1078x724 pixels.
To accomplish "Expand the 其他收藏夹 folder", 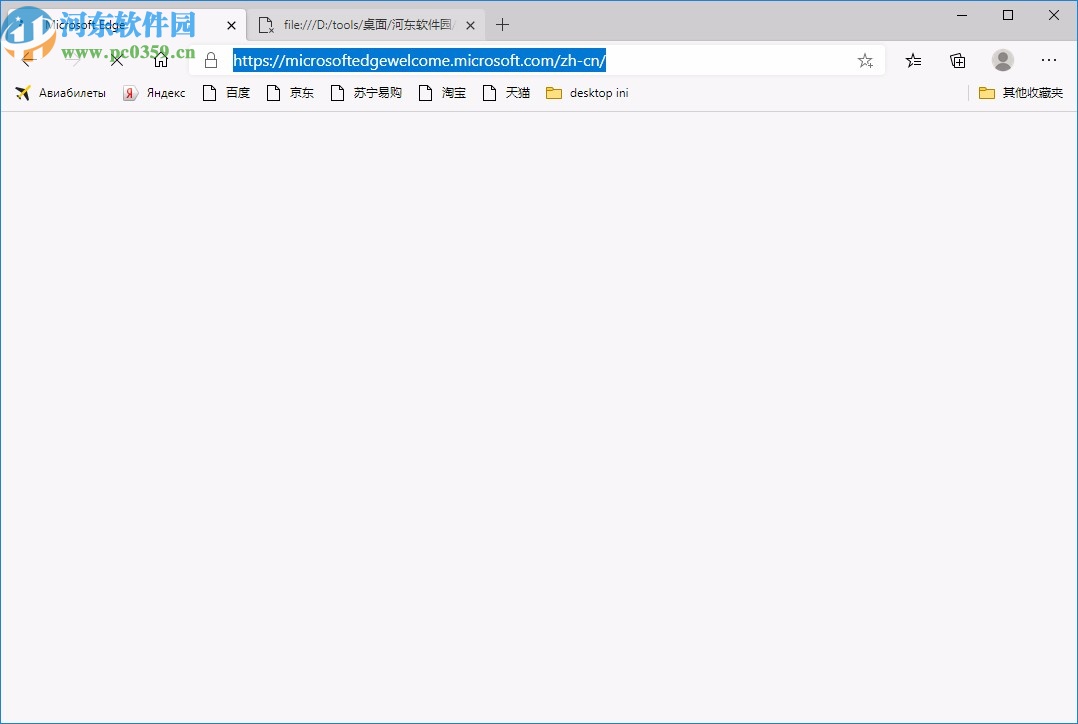I will click(x=1021, y=93).
